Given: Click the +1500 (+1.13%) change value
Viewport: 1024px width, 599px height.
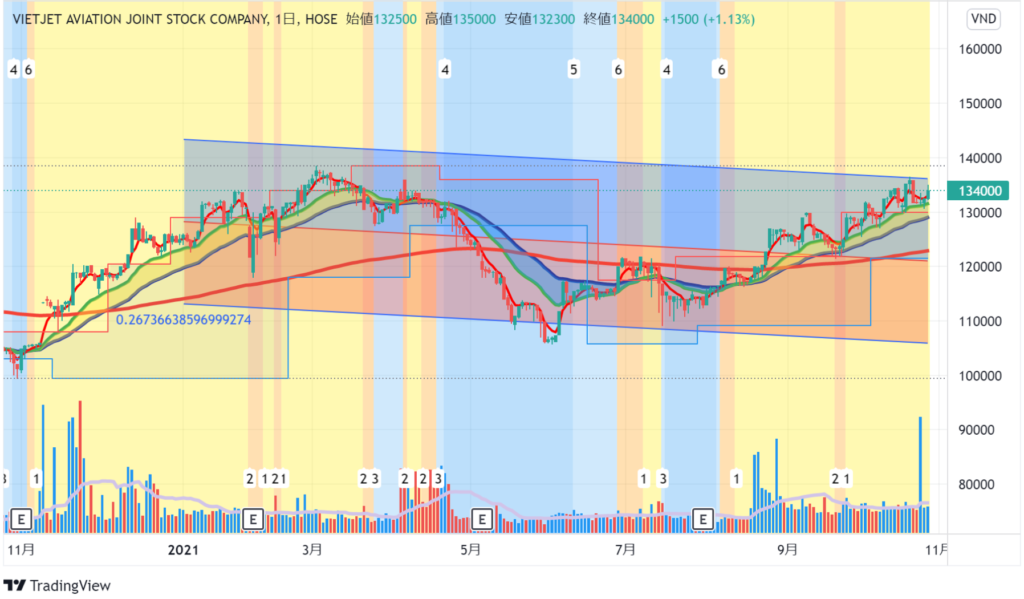Looking at the screenshot, I should point(709,19).
